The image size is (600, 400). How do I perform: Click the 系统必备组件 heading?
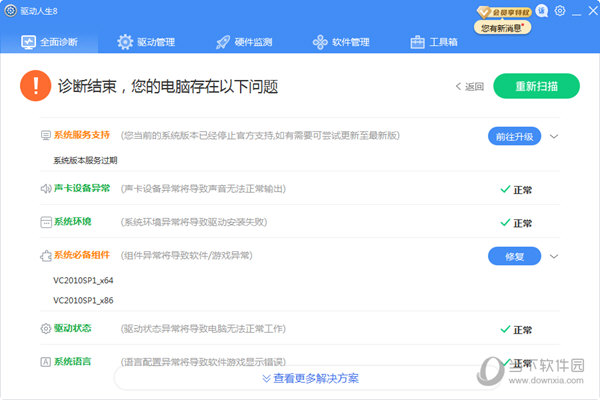coord(82,255)
